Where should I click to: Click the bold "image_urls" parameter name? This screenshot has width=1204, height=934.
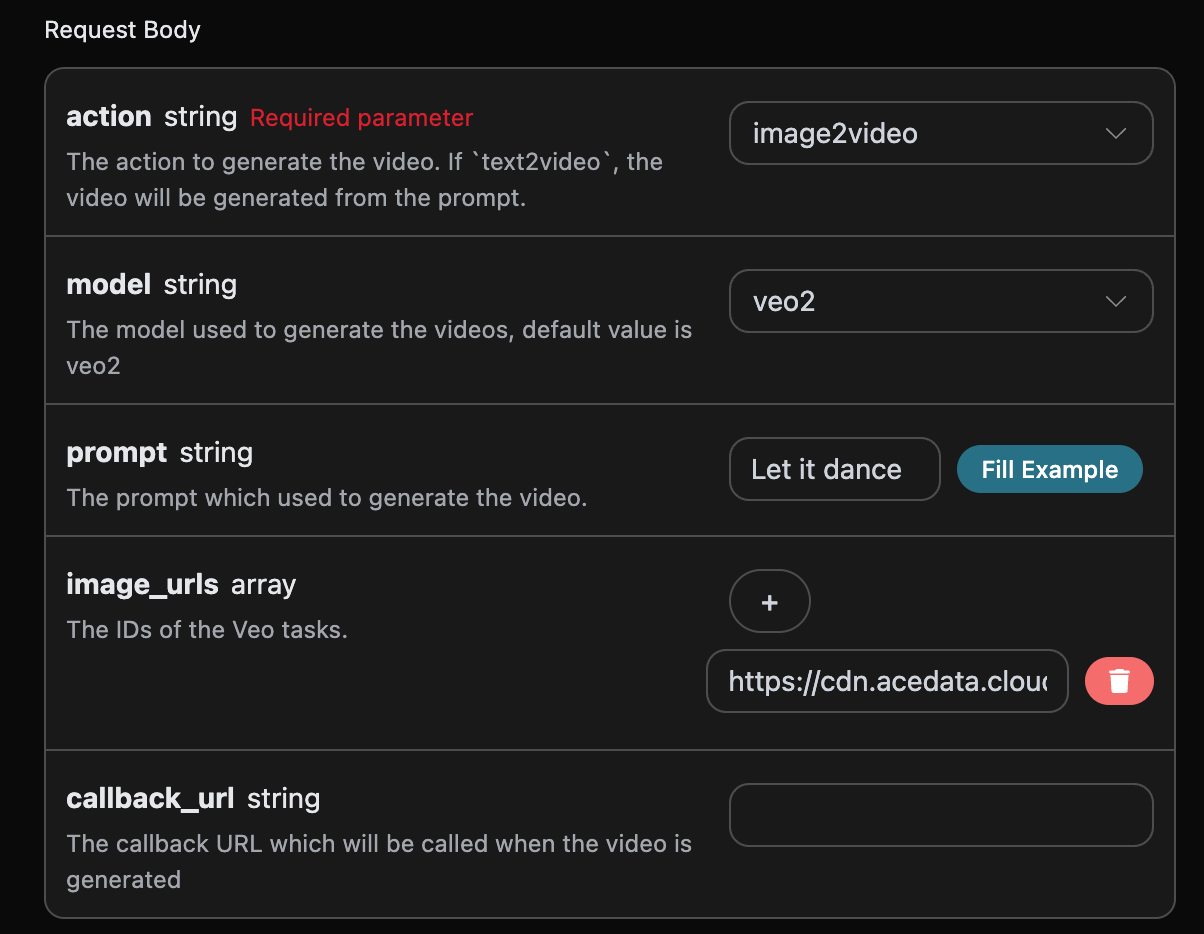point(142,584)
